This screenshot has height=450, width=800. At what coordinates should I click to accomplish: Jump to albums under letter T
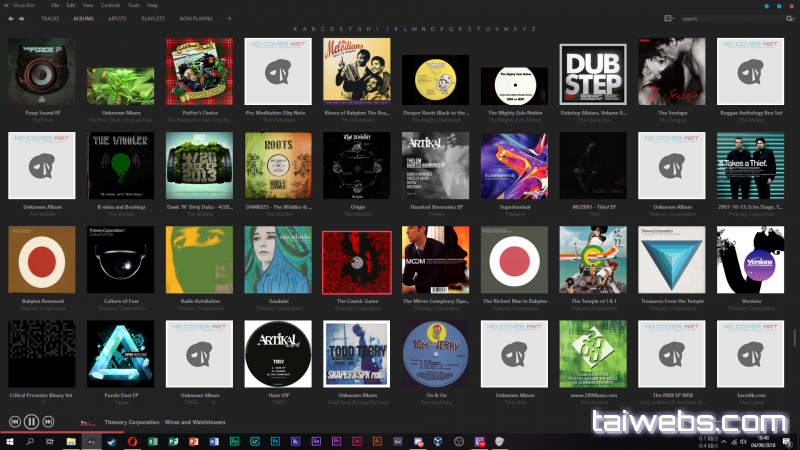pos(478,29)
